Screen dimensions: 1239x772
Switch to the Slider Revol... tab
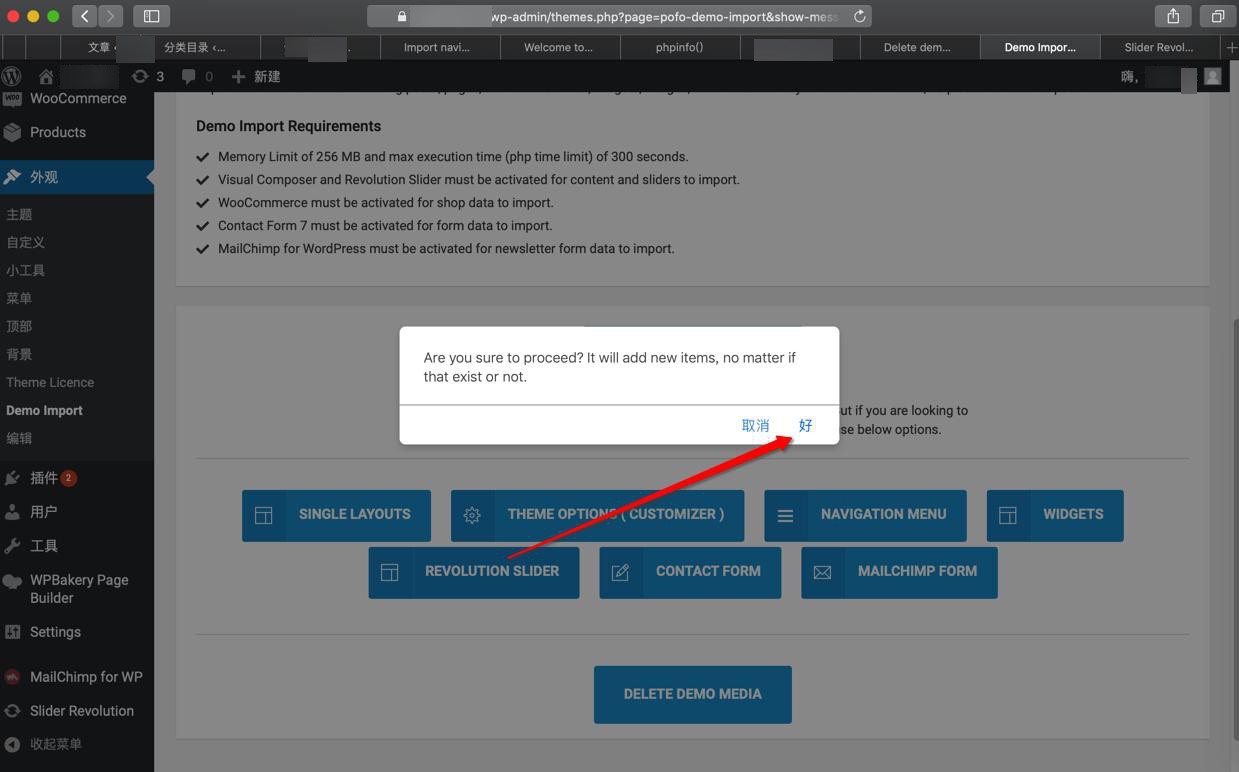pyautogui.click(x=1158, y=47)
